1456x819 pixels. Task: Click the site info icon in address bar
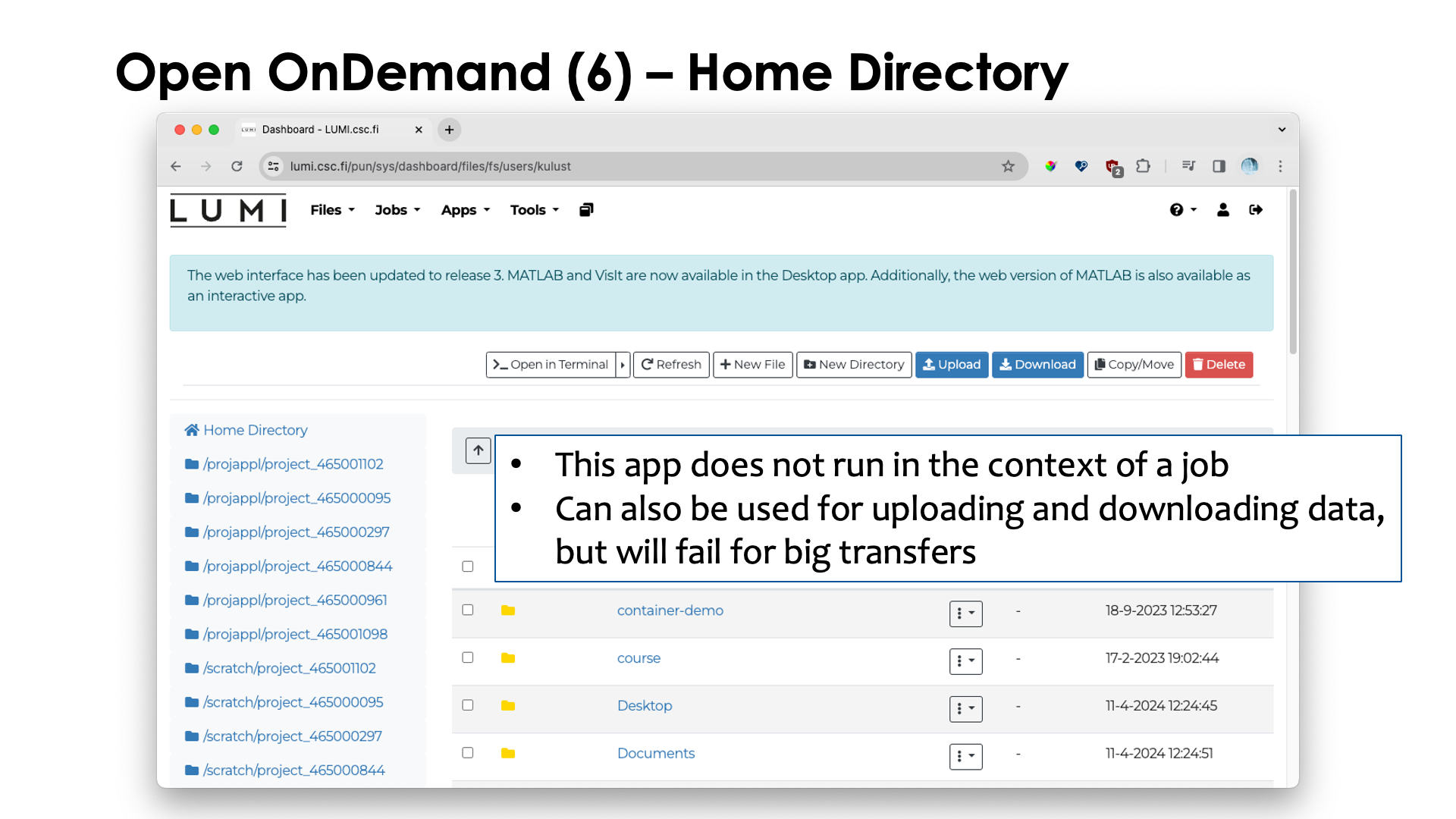[x=274, y=166]
